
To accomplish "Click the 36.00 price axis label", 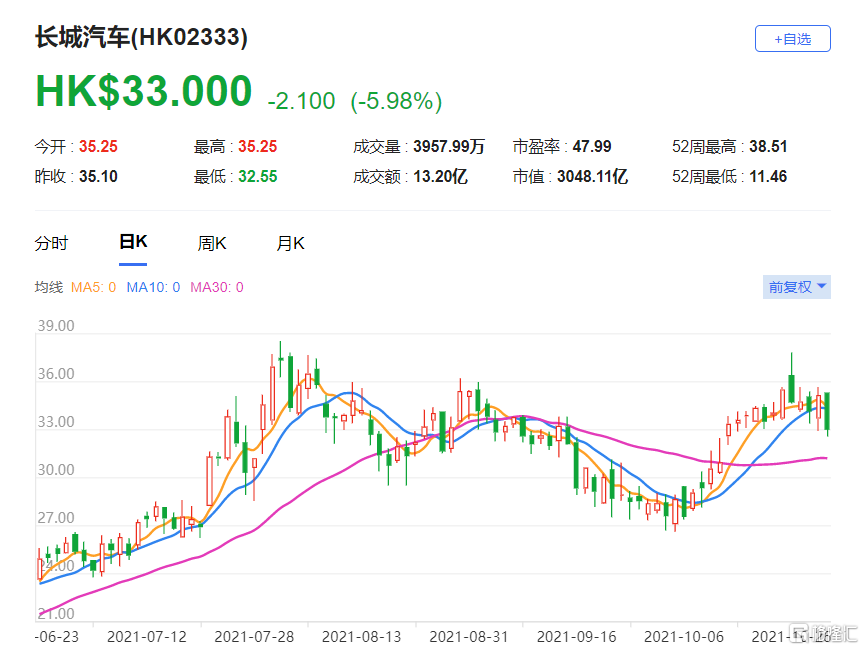I will [x=56, y=374].
